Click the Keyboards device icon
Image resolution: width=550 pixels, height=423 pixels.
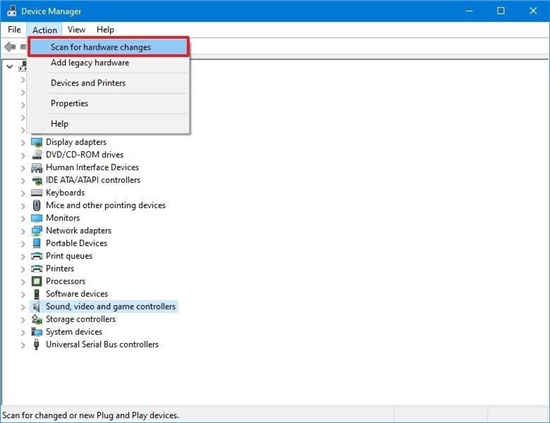click(x=36, y=193)
